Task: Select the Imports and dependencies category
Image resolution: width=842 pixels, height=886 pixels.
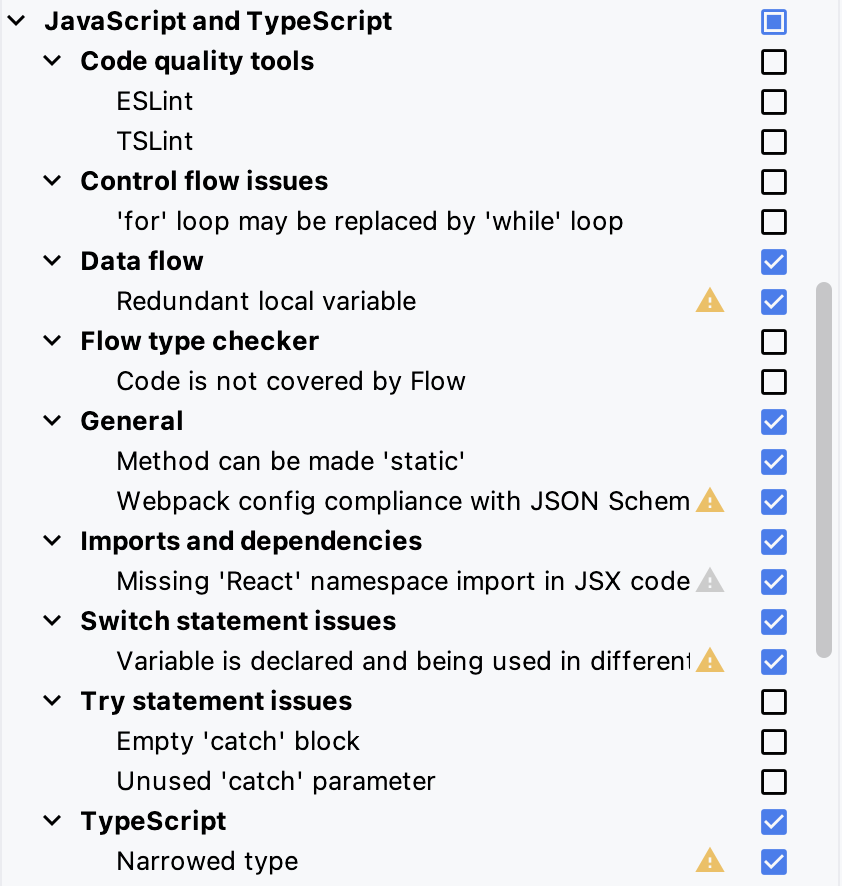Action: coord(251,541)
